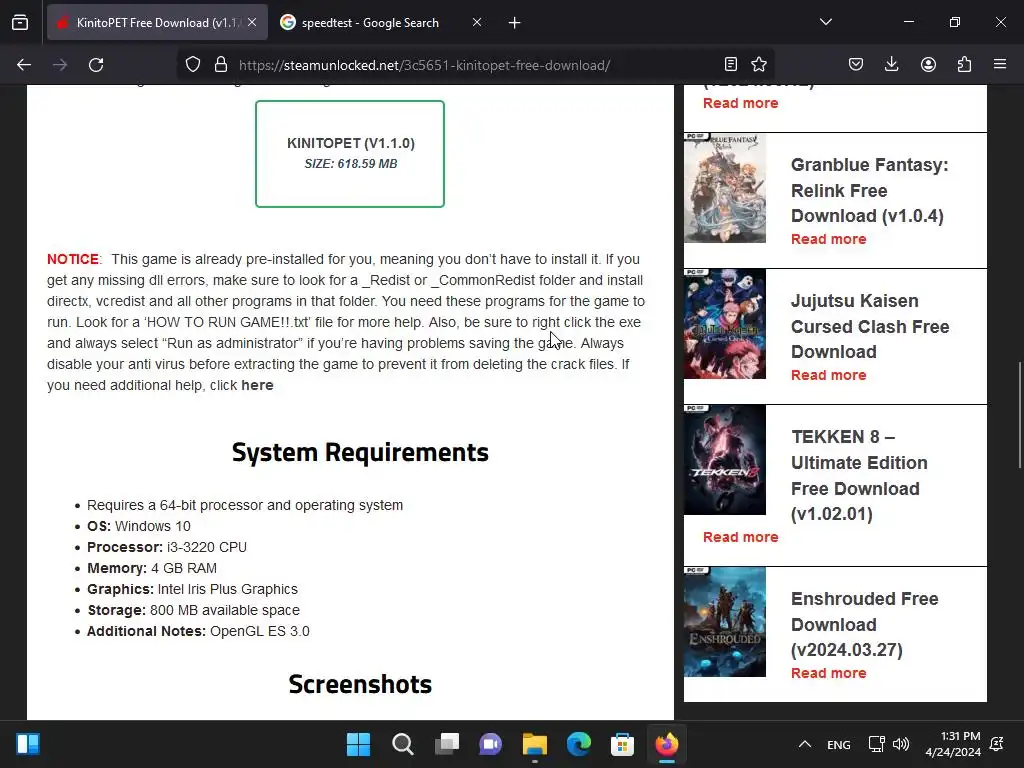Click ENG language indicator

(839, 744)
